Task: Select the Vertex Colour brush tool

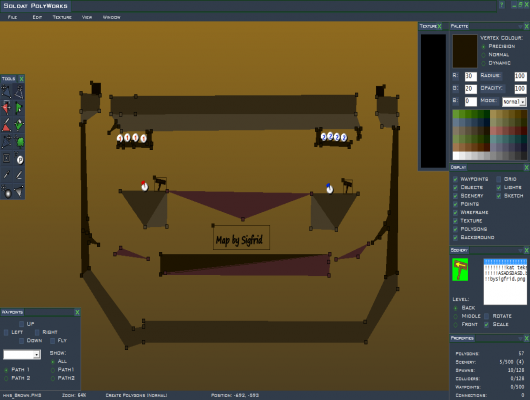Action: click(x=6, y=125)
